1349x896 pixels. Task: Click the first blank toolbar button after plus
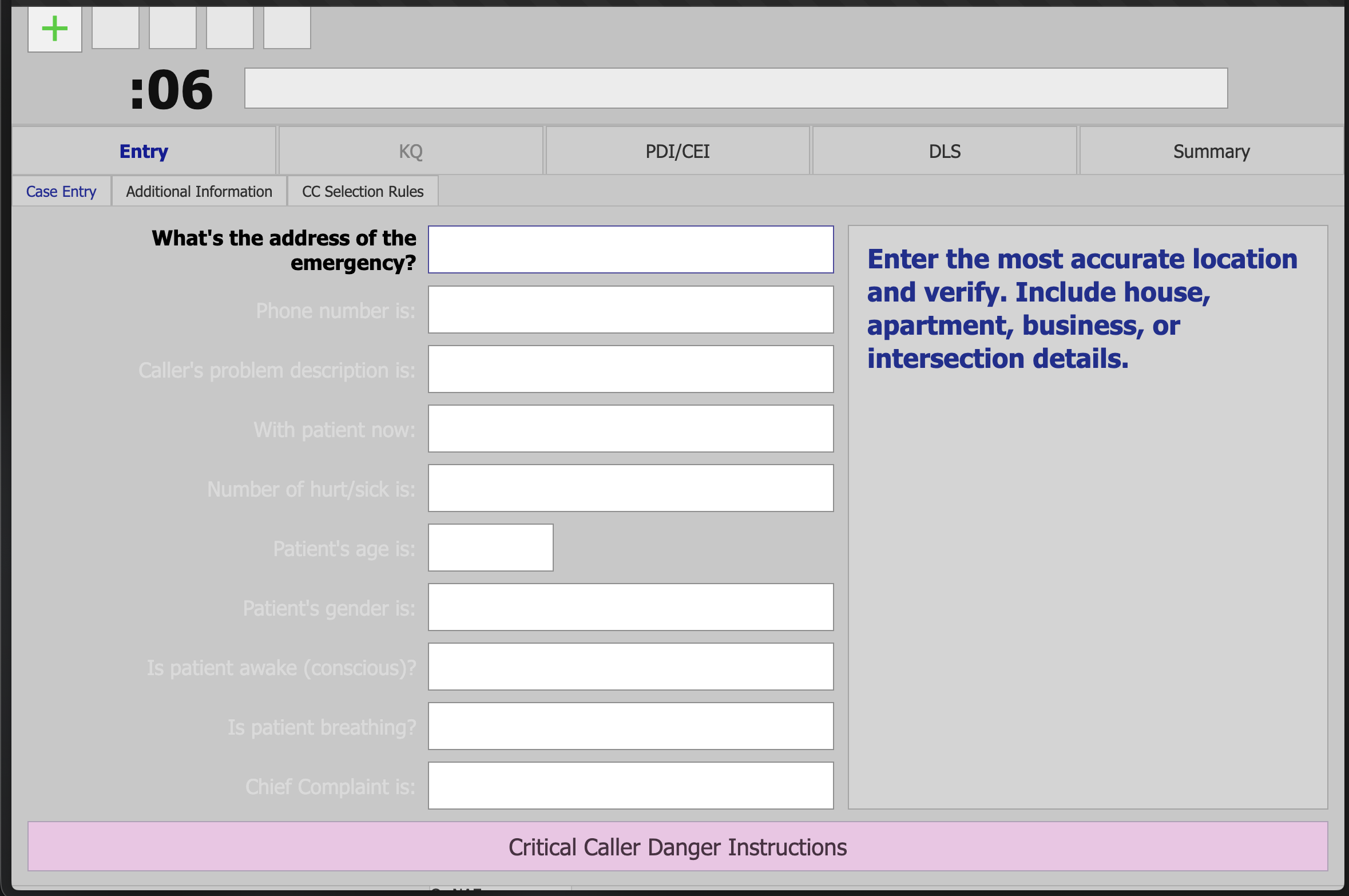pos(116,27)
